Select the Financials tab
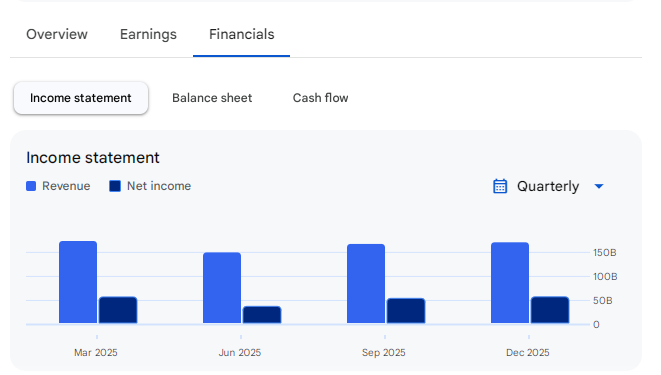Image resolution: width=661 pixels, height=375 pixels. (x=242, y=34)
